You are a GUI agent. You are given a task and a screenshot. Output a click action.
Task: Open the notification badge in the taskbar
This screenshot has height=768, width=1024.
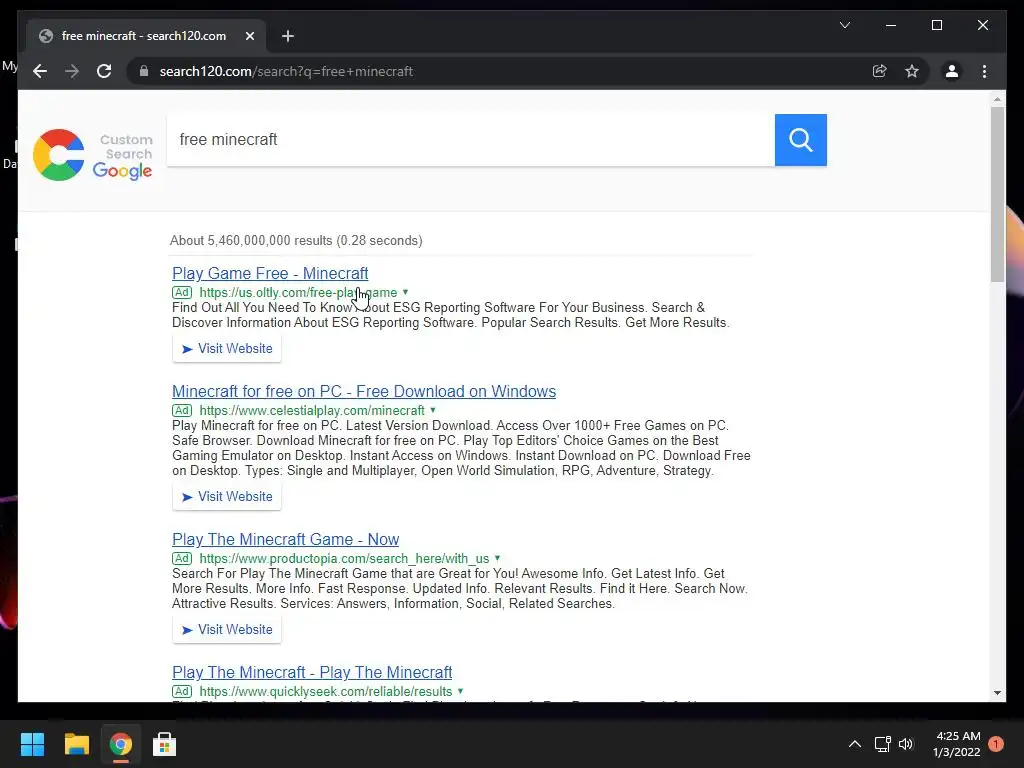pos(996,744)
